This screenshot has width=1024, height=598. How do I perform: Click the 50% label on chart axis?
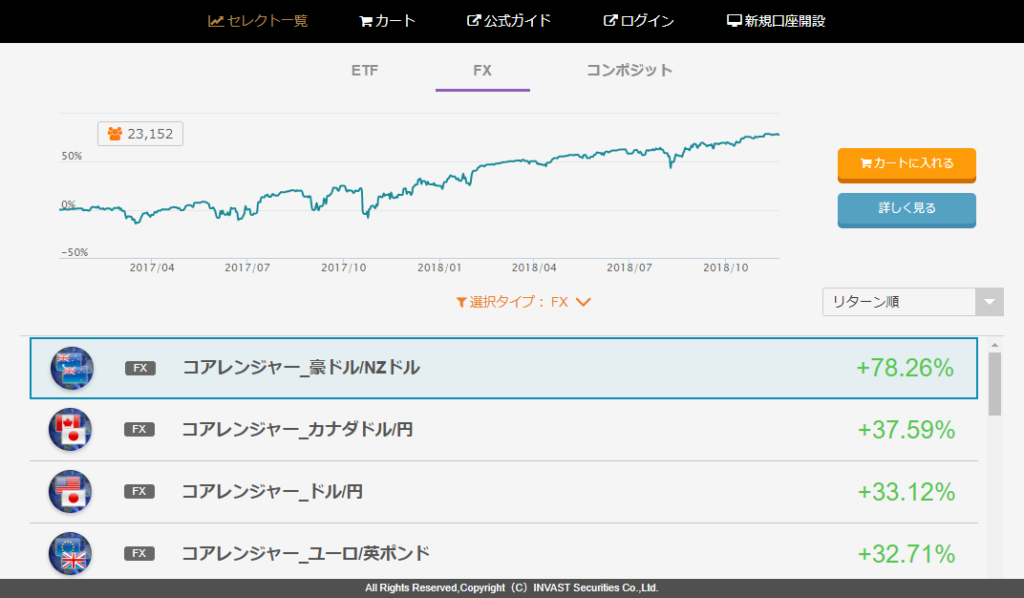pos(72,156)
